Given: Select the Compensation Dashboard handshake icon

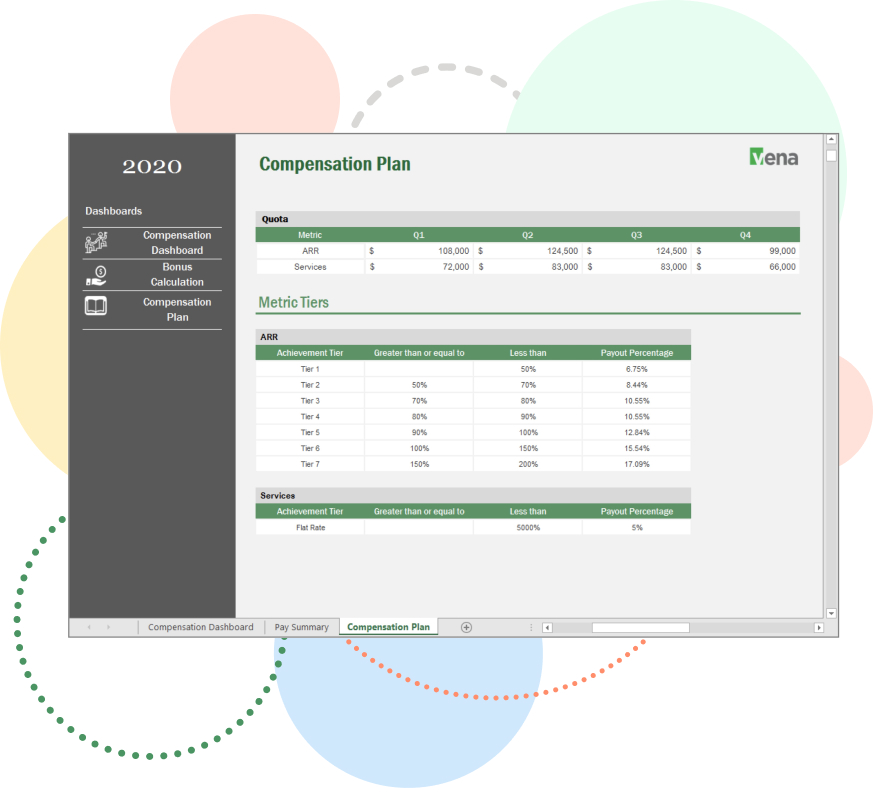Looking at the screenshot, I should (x=96, y=241).
